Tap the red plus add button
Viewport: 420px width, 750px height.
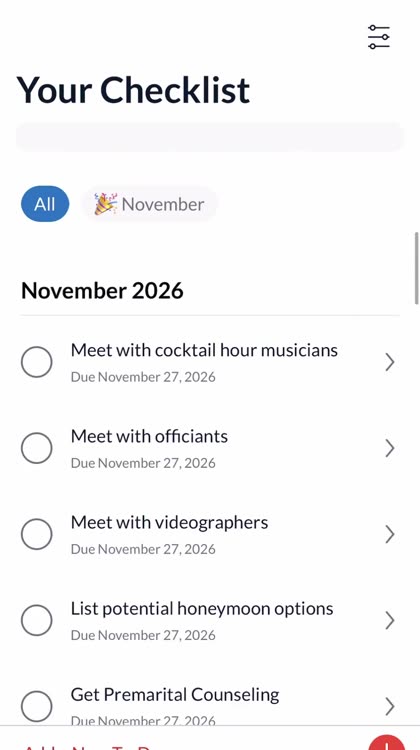point(387,742)
